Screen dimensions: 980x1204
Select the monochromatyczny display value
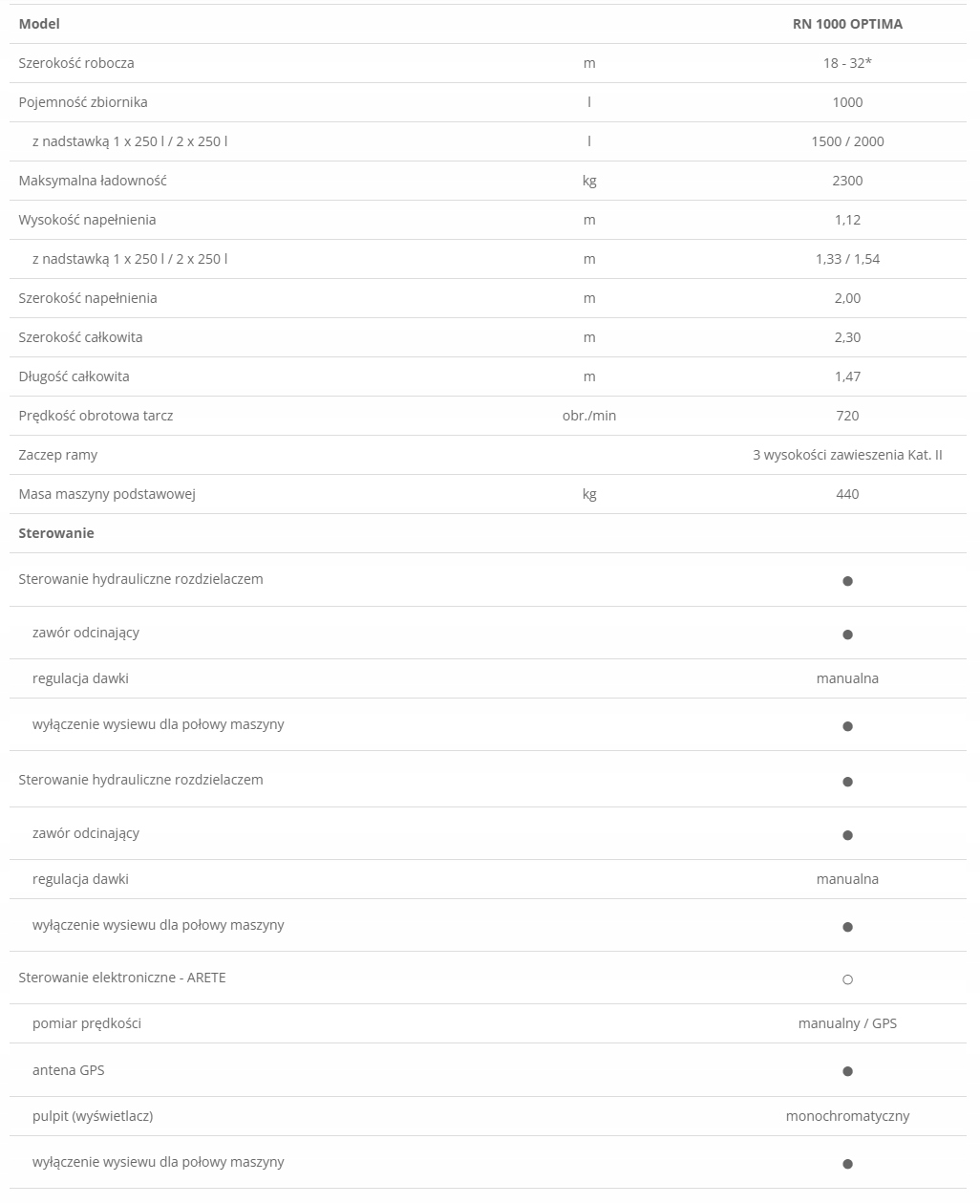847,1116
